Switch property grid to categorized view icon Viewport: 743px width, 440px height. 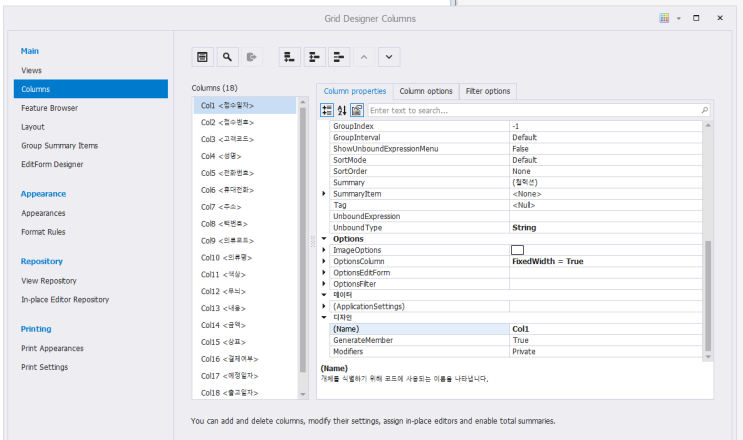click(326, 110)
